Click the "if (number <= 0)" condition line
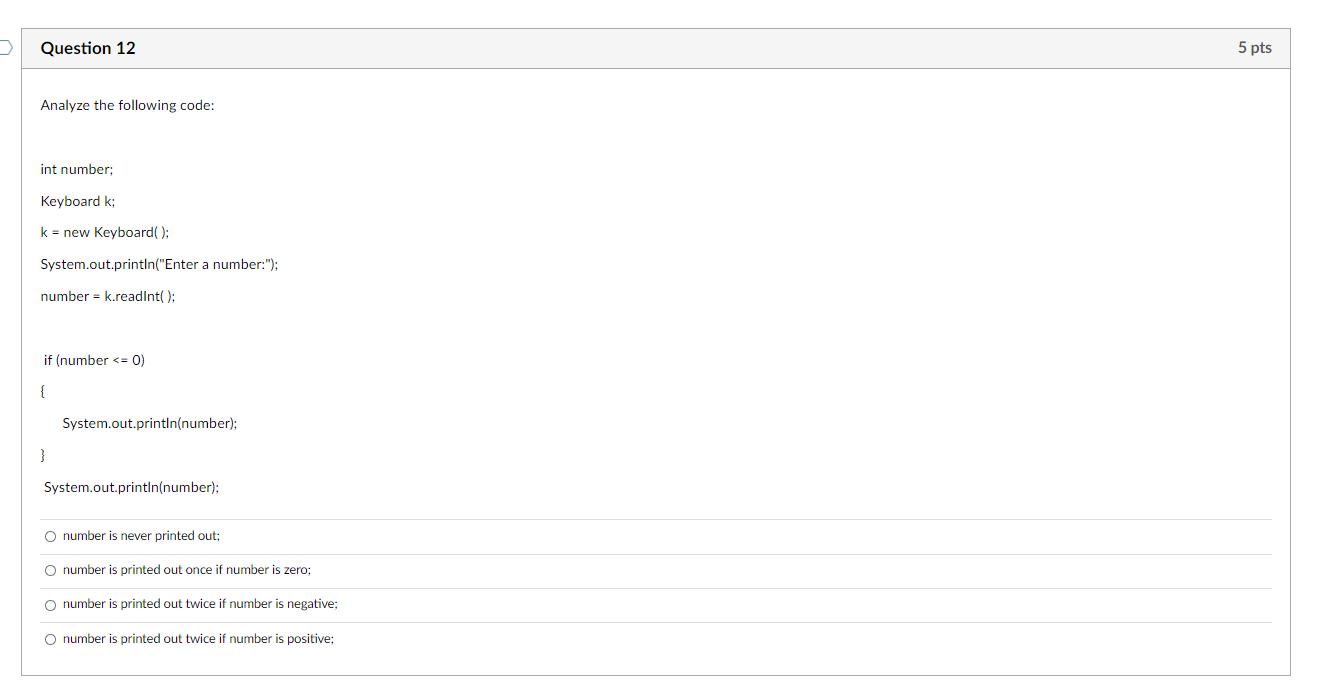1342x695 pixels. coord(93,360)
